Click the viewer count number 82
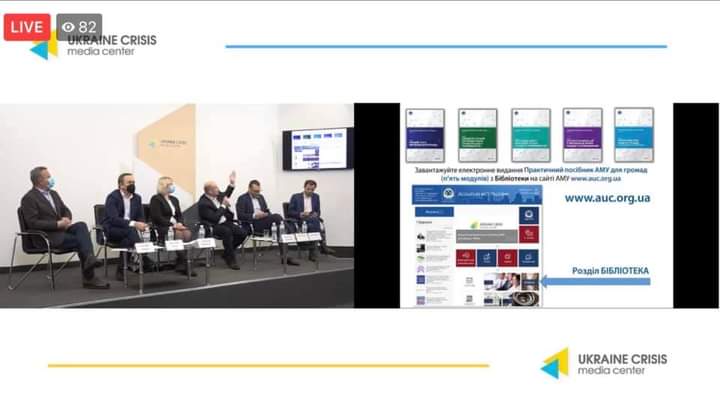Screen dimensions: 720x411 click(x=87, y=27)
